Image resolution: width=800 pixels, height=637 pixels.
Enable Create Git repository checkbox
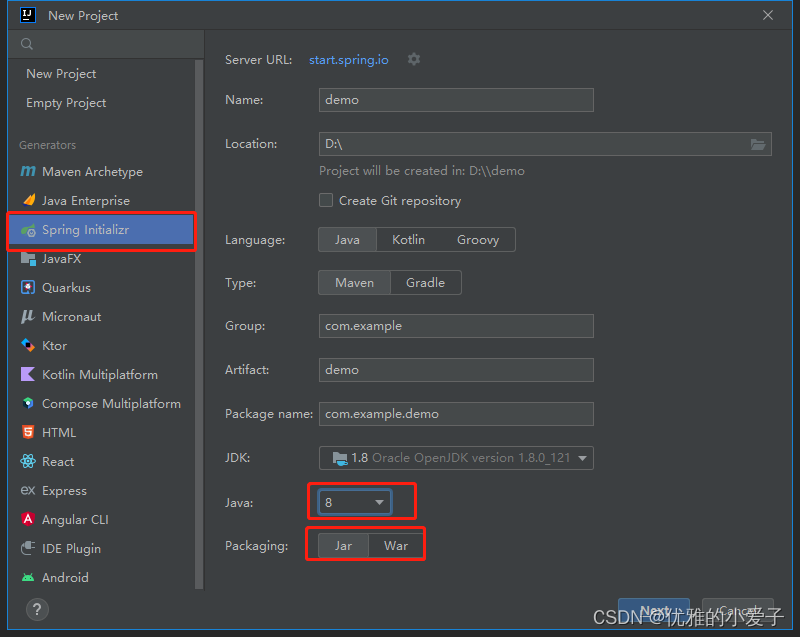click(326, 200)
